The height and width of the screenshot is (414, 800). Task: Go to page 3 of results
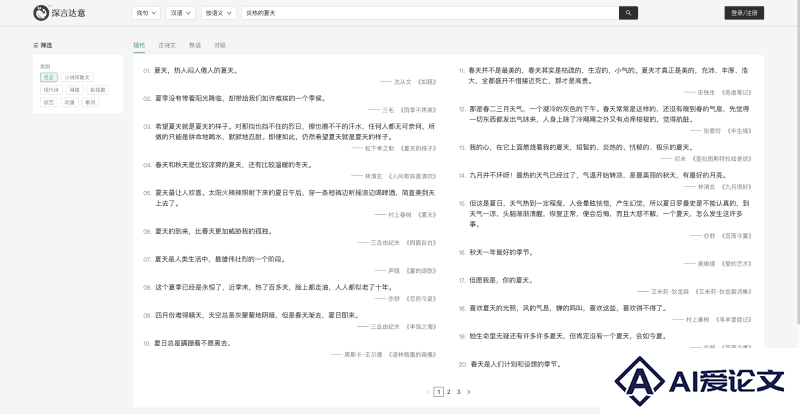[459, 392]
